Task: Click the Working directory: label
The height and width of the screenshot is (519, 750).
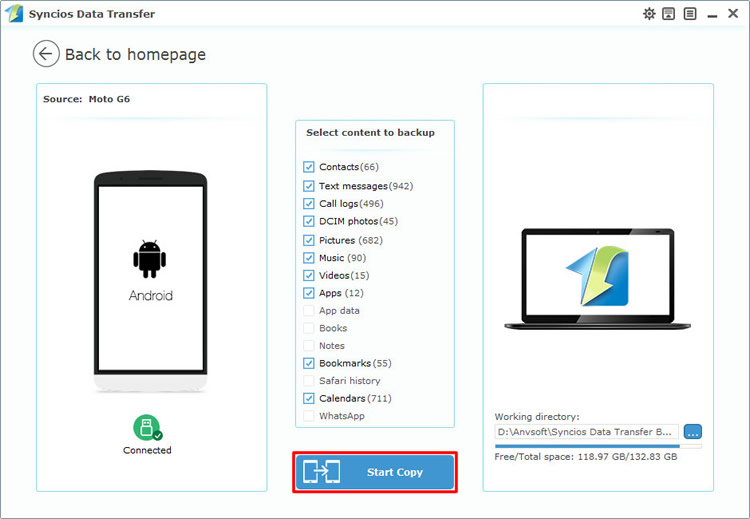Action: (537, 417)
